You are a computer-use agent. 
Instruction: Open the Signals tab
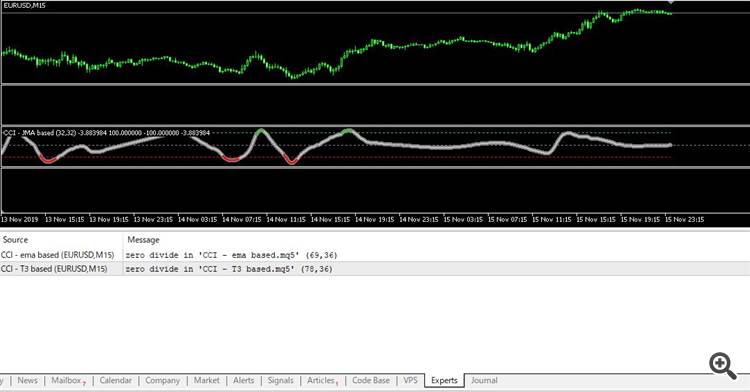point(280,381)
